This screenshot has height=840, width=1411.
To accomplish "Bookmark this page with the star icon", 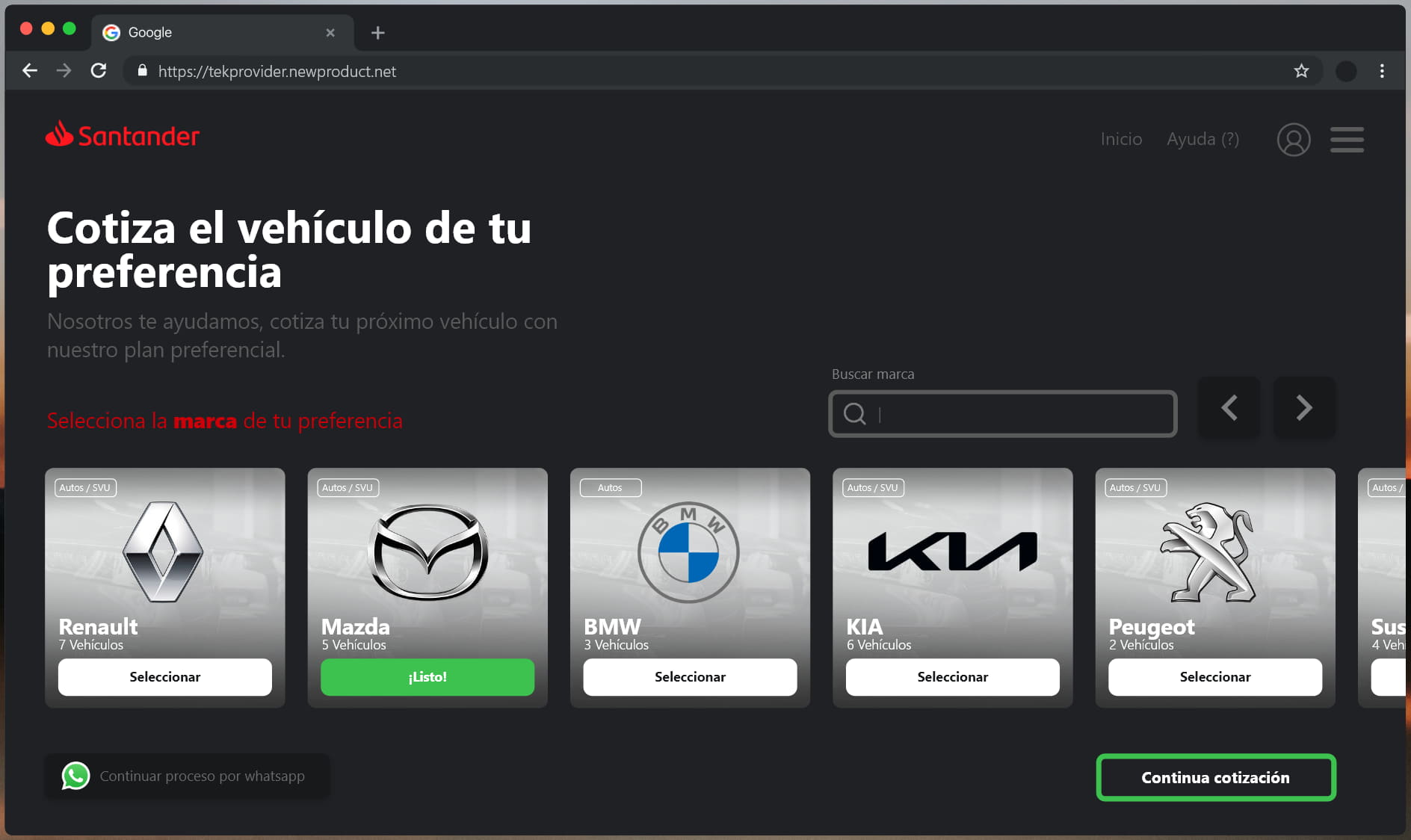I will pyautogui.click(x=1301, y=71).
